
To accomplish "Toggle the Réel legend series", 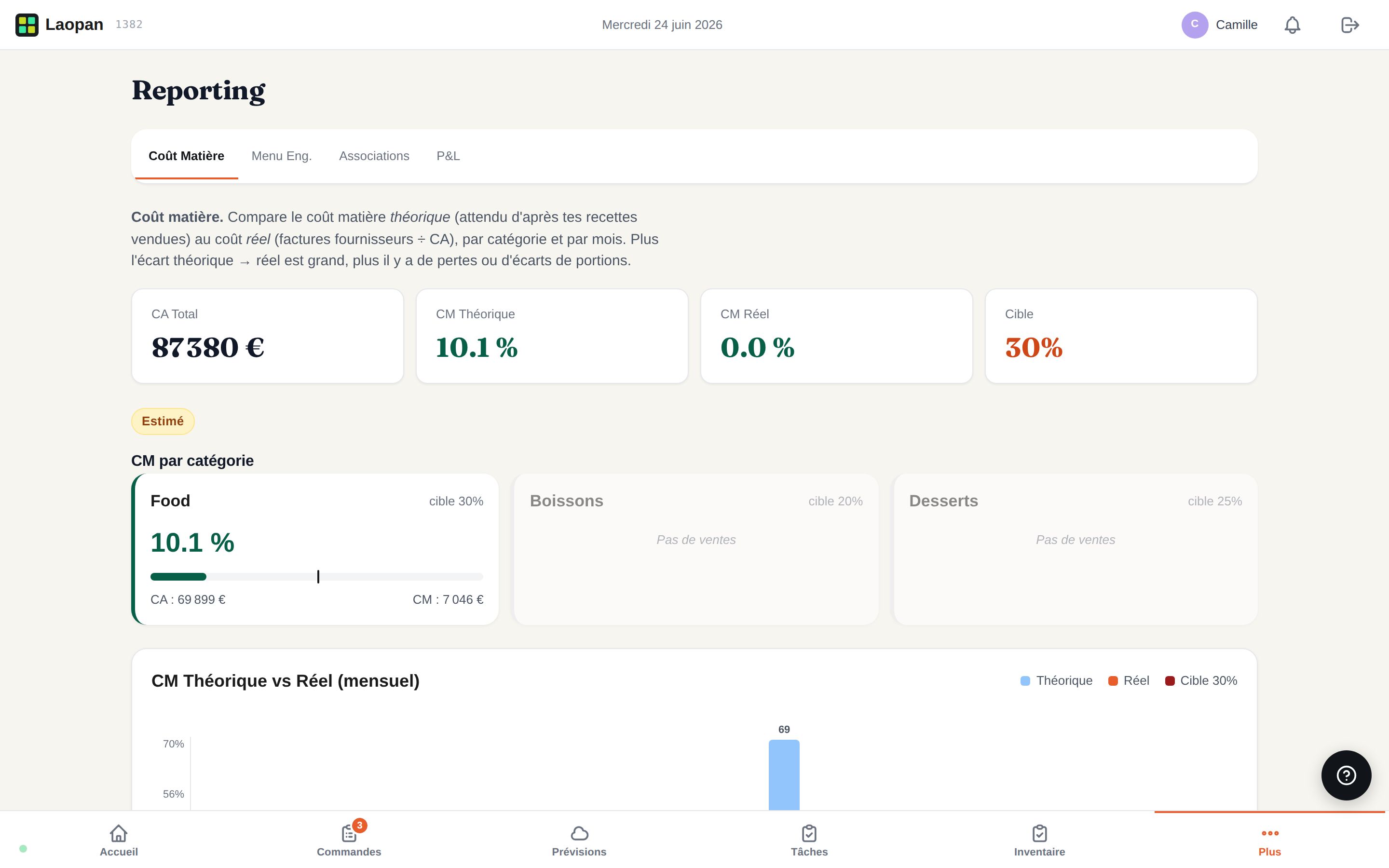I will tap(1129, 681).
